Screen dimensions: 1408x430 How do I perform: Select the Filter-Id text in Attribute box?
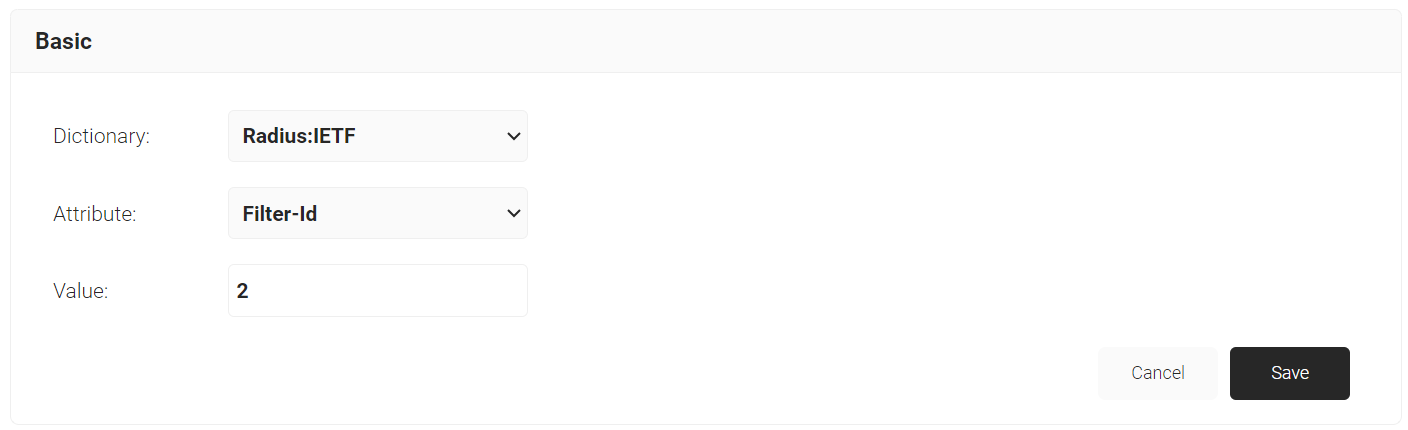click(x=280, y=213)
